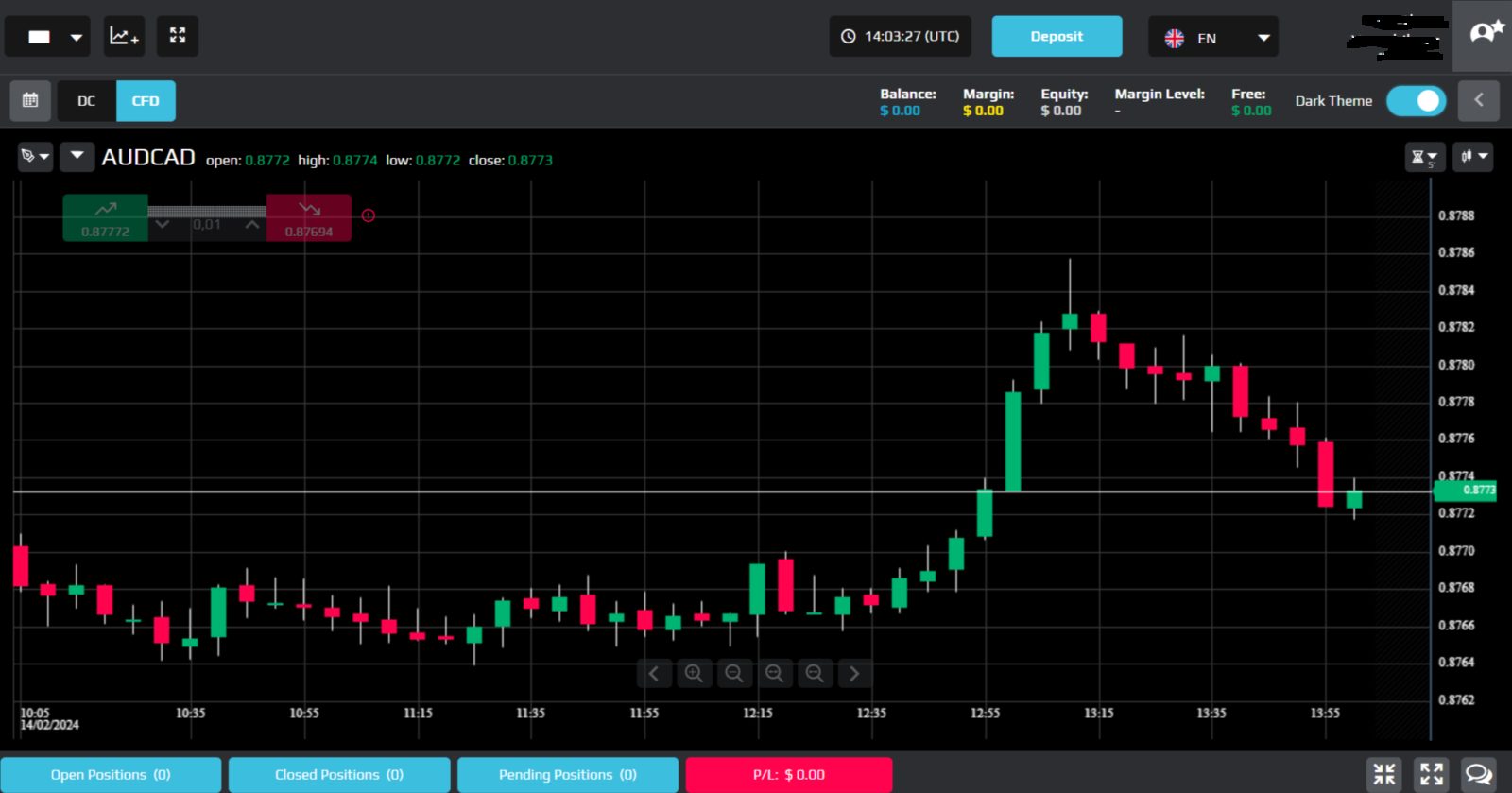Toggle the Dark Theme switch
Image resolution: width=1512 pixels, height=793 pixels.
(1417, 101)
